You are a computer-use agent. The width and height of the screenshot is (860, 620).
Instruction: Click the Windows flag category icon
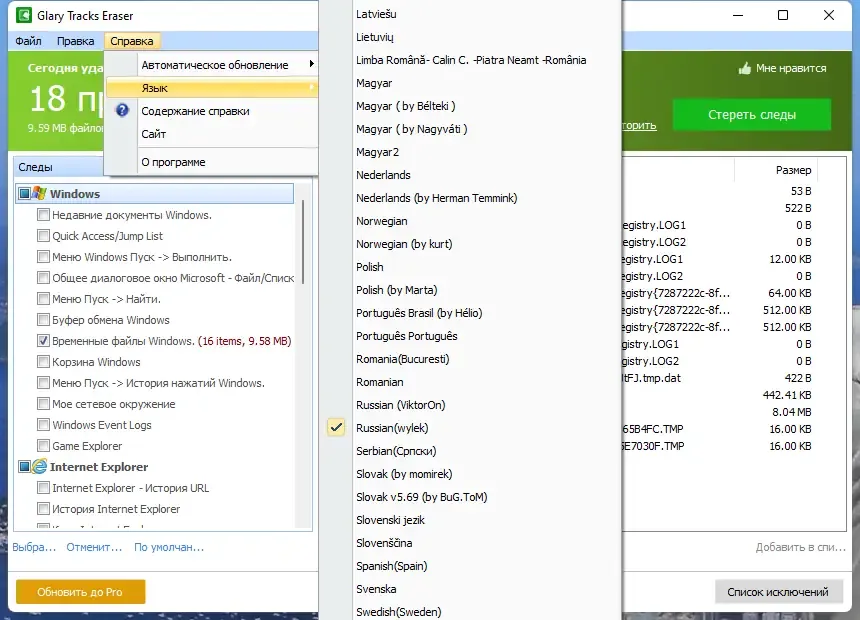(39, 193)
